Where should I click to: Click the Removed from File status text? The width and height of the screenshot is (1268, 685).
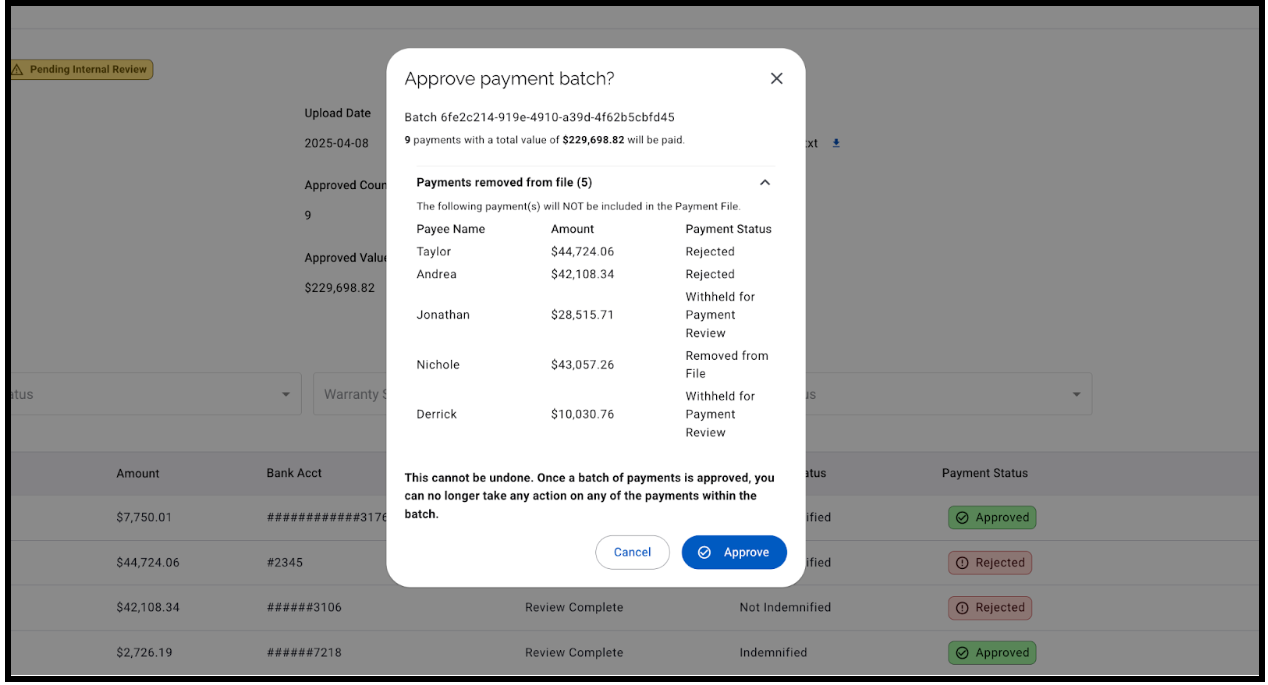click(726, 365)
